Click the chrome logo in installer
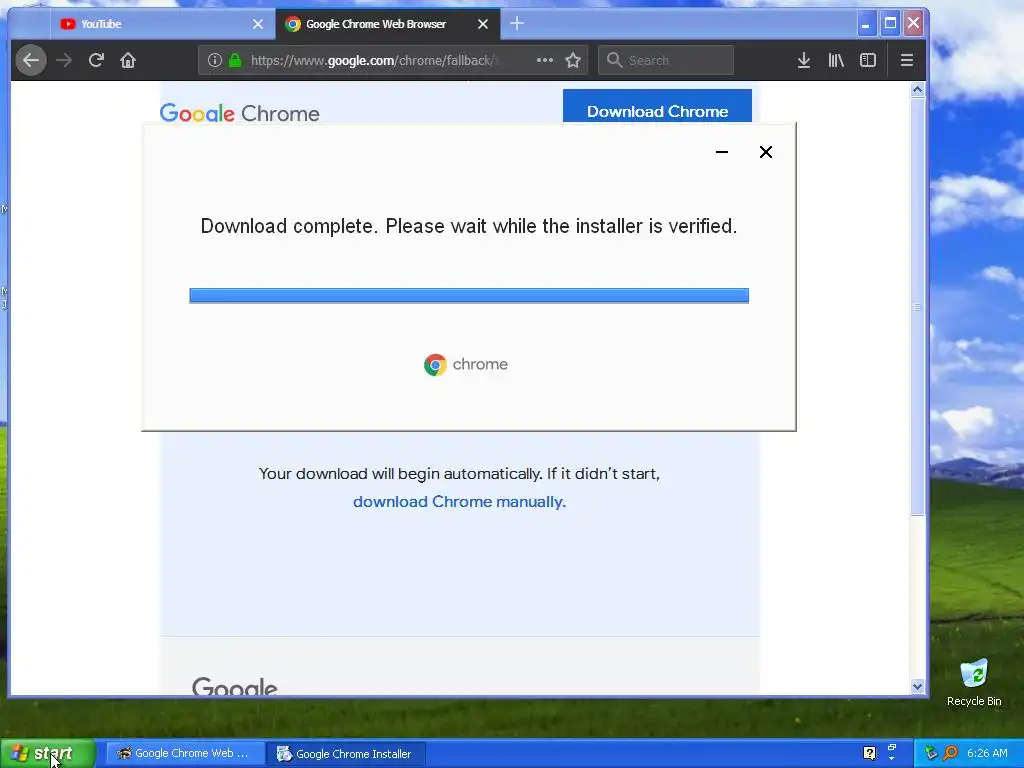Image resolution: width=1024 pixels, height=768 pixels. (466, 364)
